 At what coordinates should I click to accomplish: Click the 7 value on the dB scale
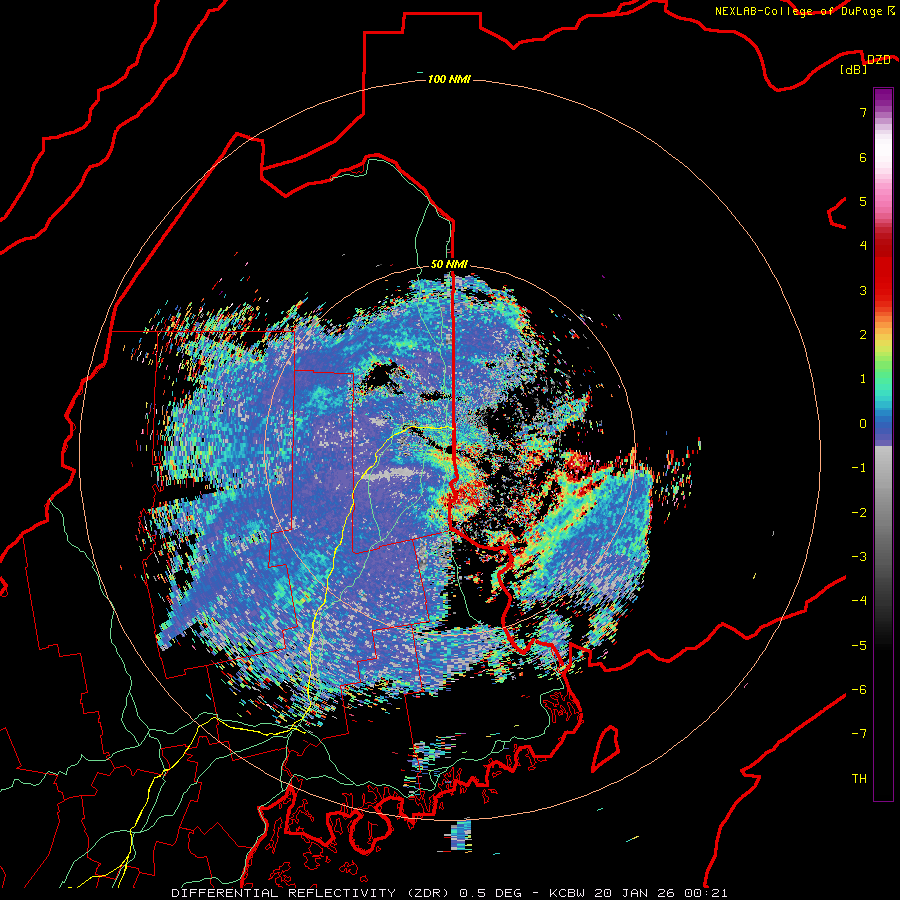click(x=863, y=112)
